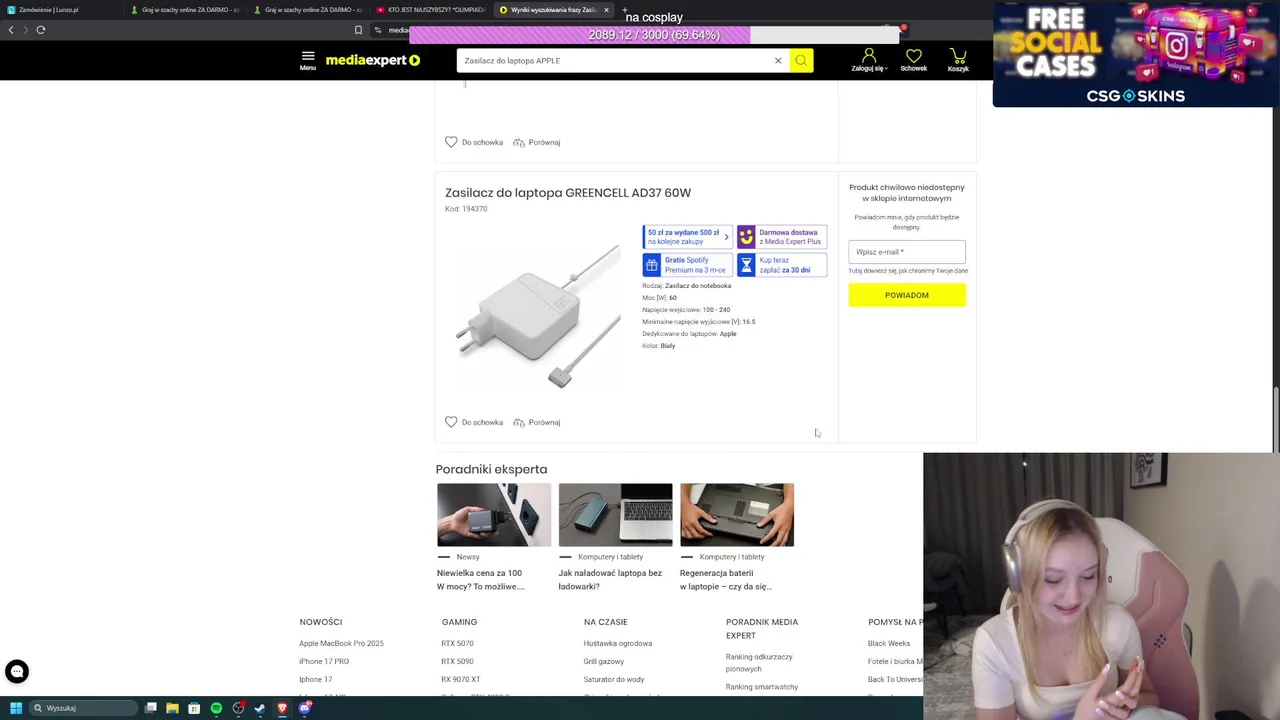Image resolution: width=1280 pixels, height=720 pixels.
Task: Clear the search field with the X icon
Action: (x=778, y=61)
